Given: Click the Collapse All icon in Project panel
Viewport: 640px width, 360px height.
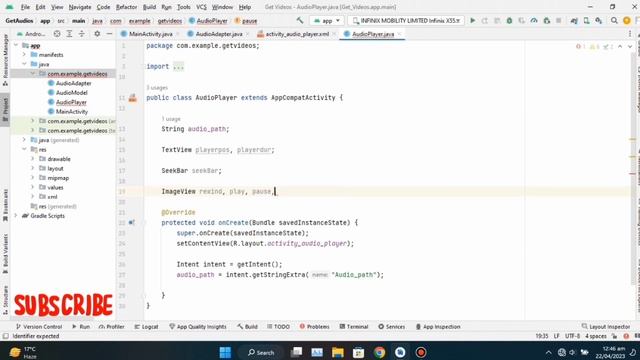Looking at the screenshot, I should tap(82, 34).
